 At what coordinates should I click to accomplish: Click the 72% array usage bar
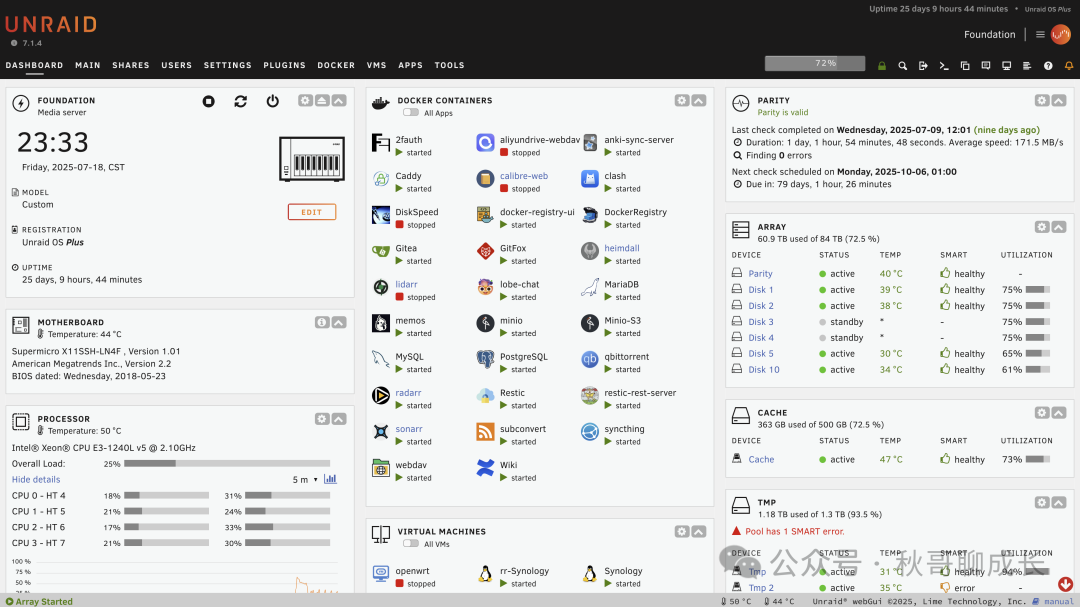coord(815,63)
